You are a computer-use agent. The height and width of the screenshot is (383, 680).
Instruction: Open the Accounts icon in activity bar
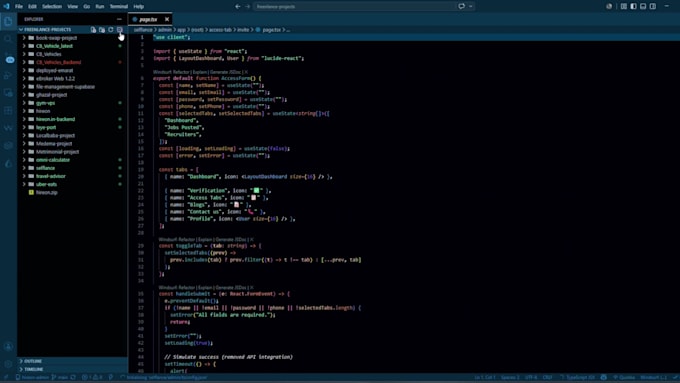click(8, 346)
